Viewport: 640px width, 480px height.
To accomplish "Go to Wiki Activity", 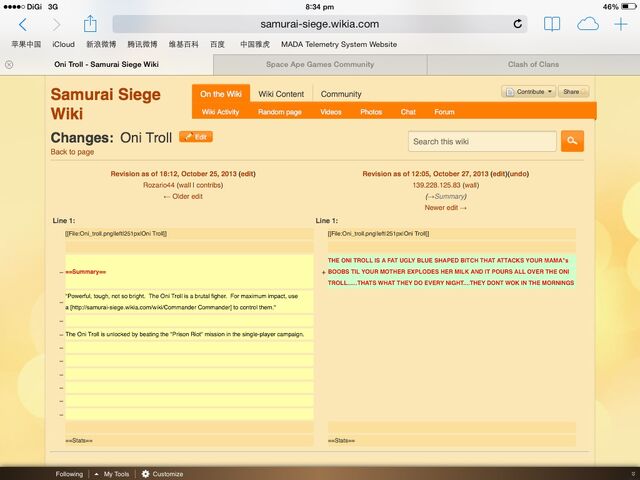I will click(x=220, y=112).
